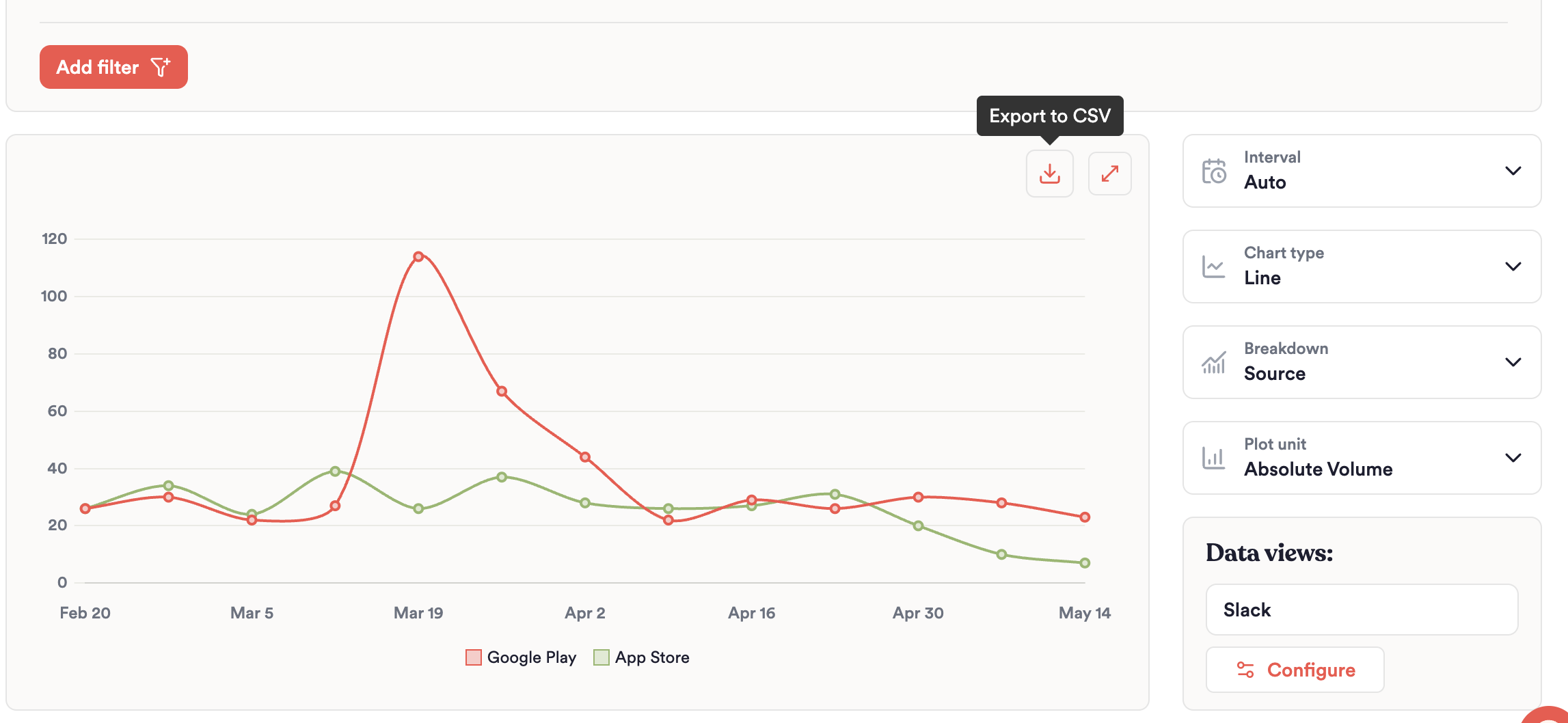Click the Google Play peak point on Mar 19

pyautogui.click(x=418, y=257)
